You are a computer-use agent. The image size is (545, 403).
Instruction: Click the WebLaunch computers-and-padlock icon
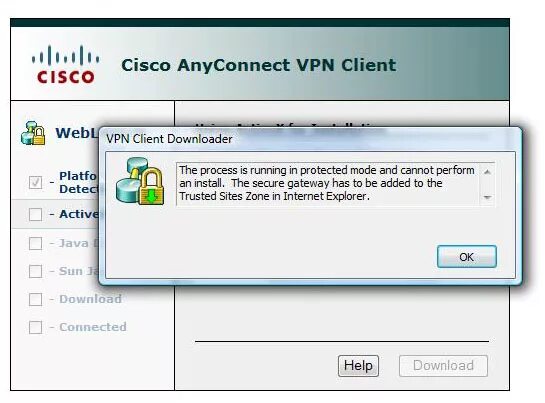coord(33,133)
